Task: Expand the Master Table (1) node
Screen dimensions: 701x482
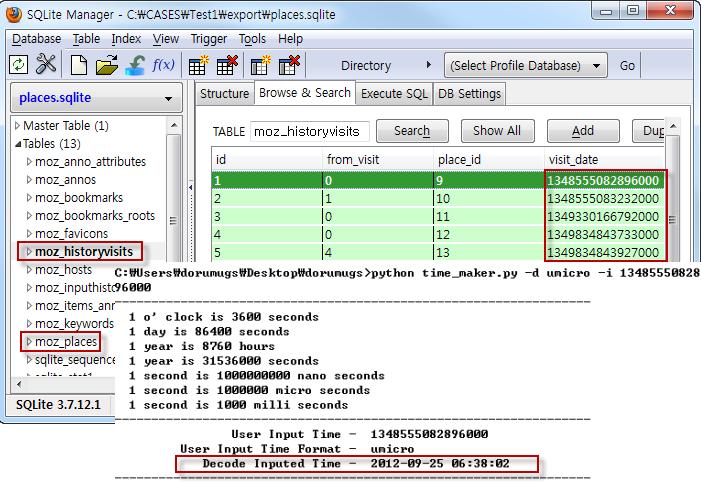Action: [17, 126]
